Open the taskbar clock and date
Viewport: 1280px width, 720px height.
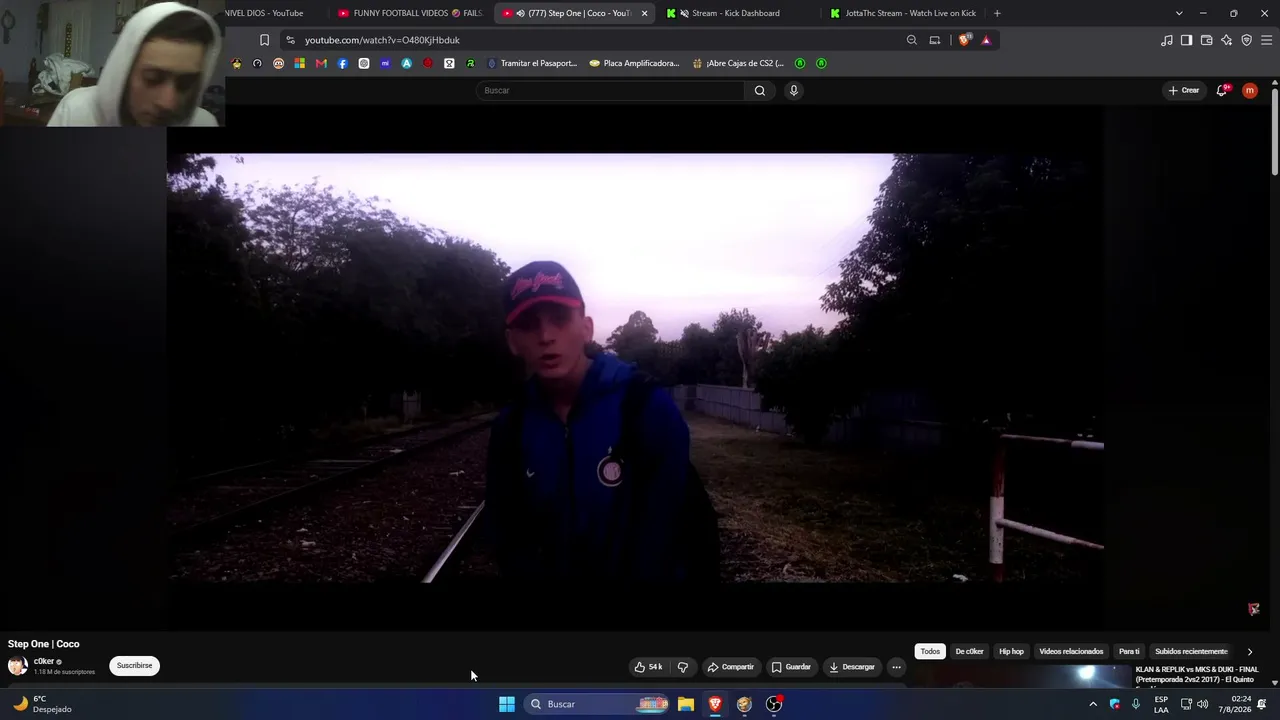tap(1241, 704)
